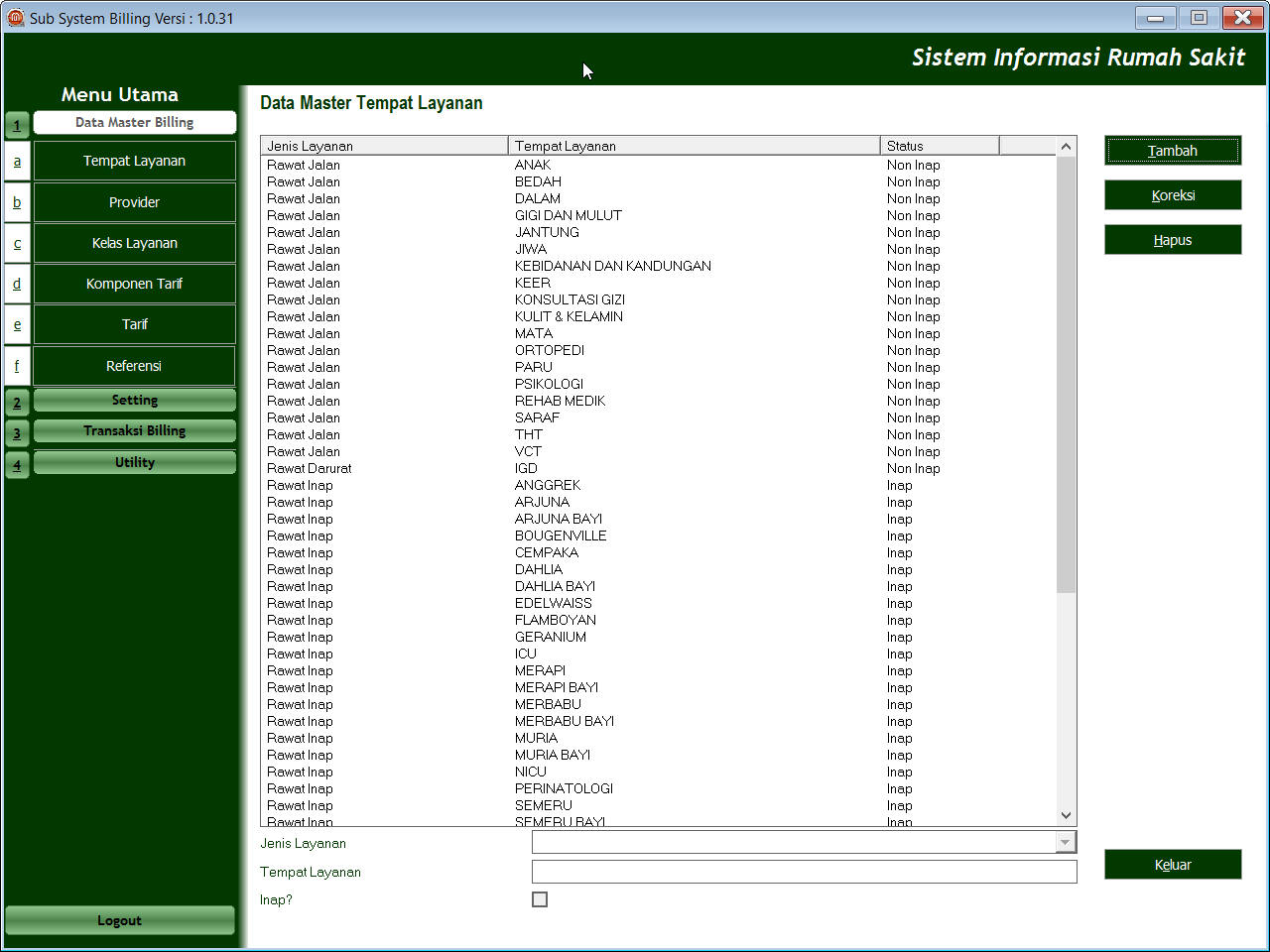Select the ANAK row

pyautogui.click(x=659, y=165)
